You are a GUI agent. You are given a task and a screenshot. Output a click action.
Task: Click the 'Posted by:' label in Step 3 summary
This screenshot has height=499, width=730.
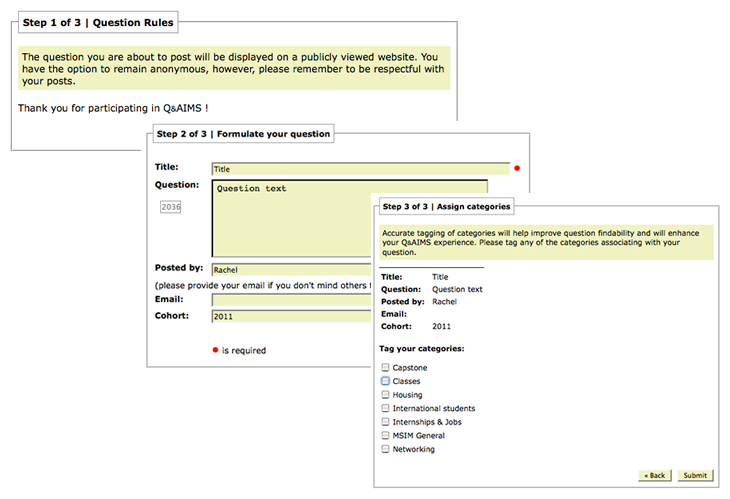pos(403,302)
